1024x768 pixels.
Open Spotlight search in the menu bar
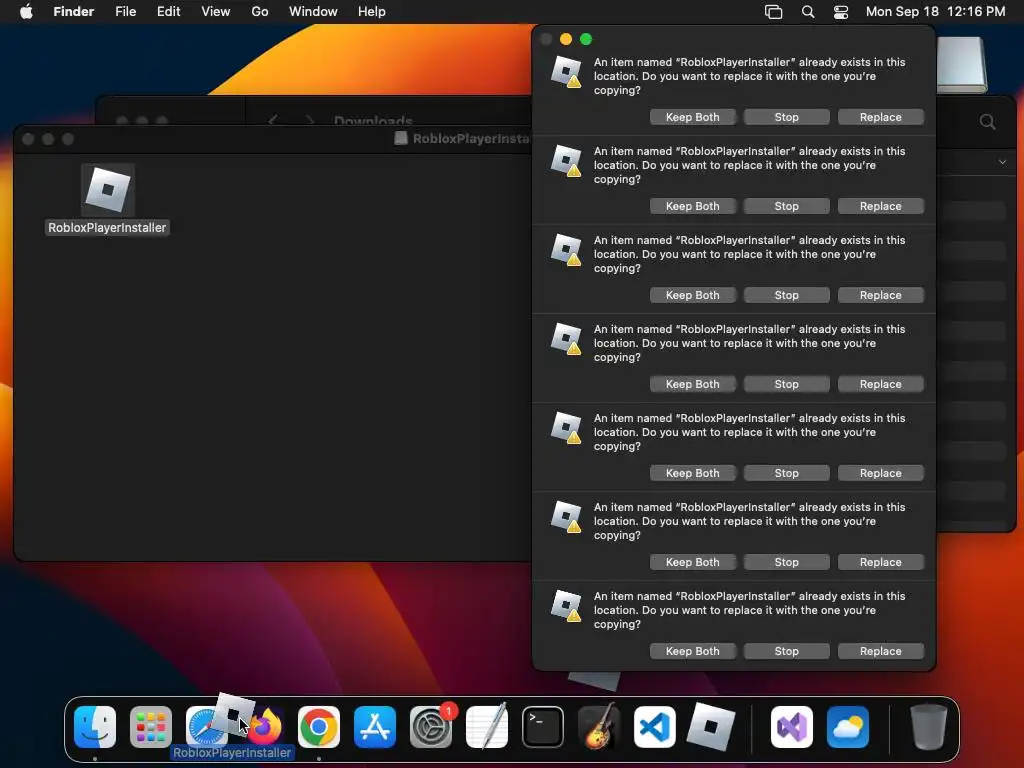(x=808, y=12)
